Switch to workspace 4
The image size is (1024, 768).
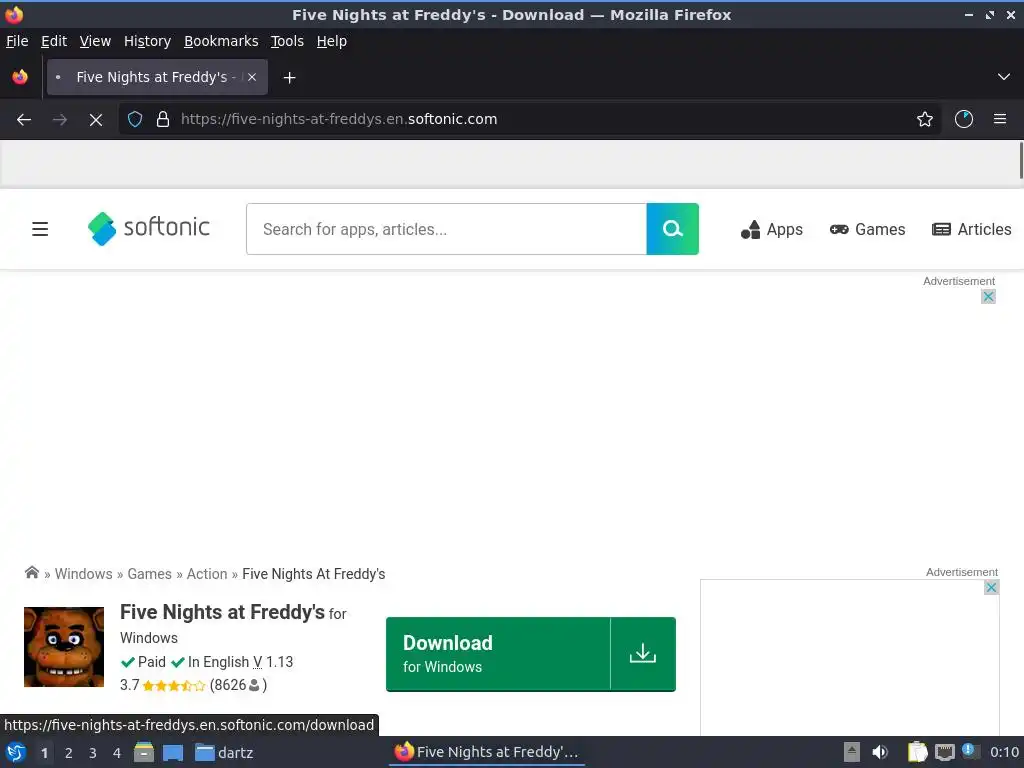117,753
